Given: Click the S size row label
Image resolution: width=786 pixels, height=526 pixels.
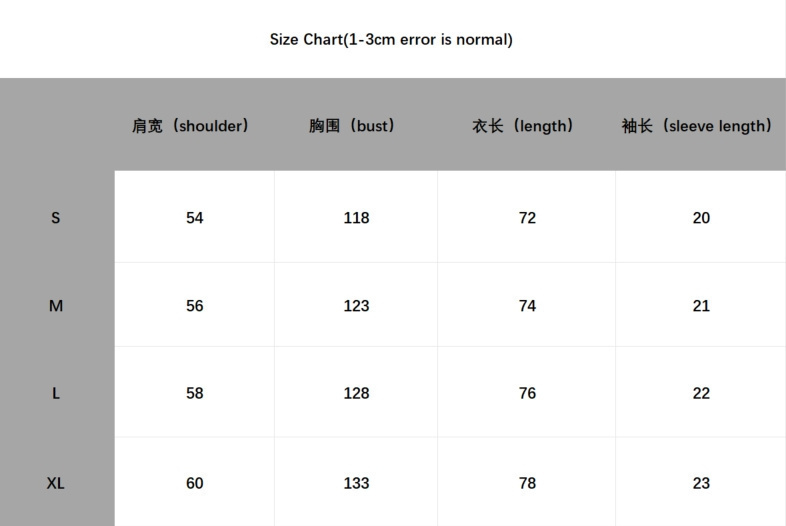Looking at the screenshot, I should point(56,218).
